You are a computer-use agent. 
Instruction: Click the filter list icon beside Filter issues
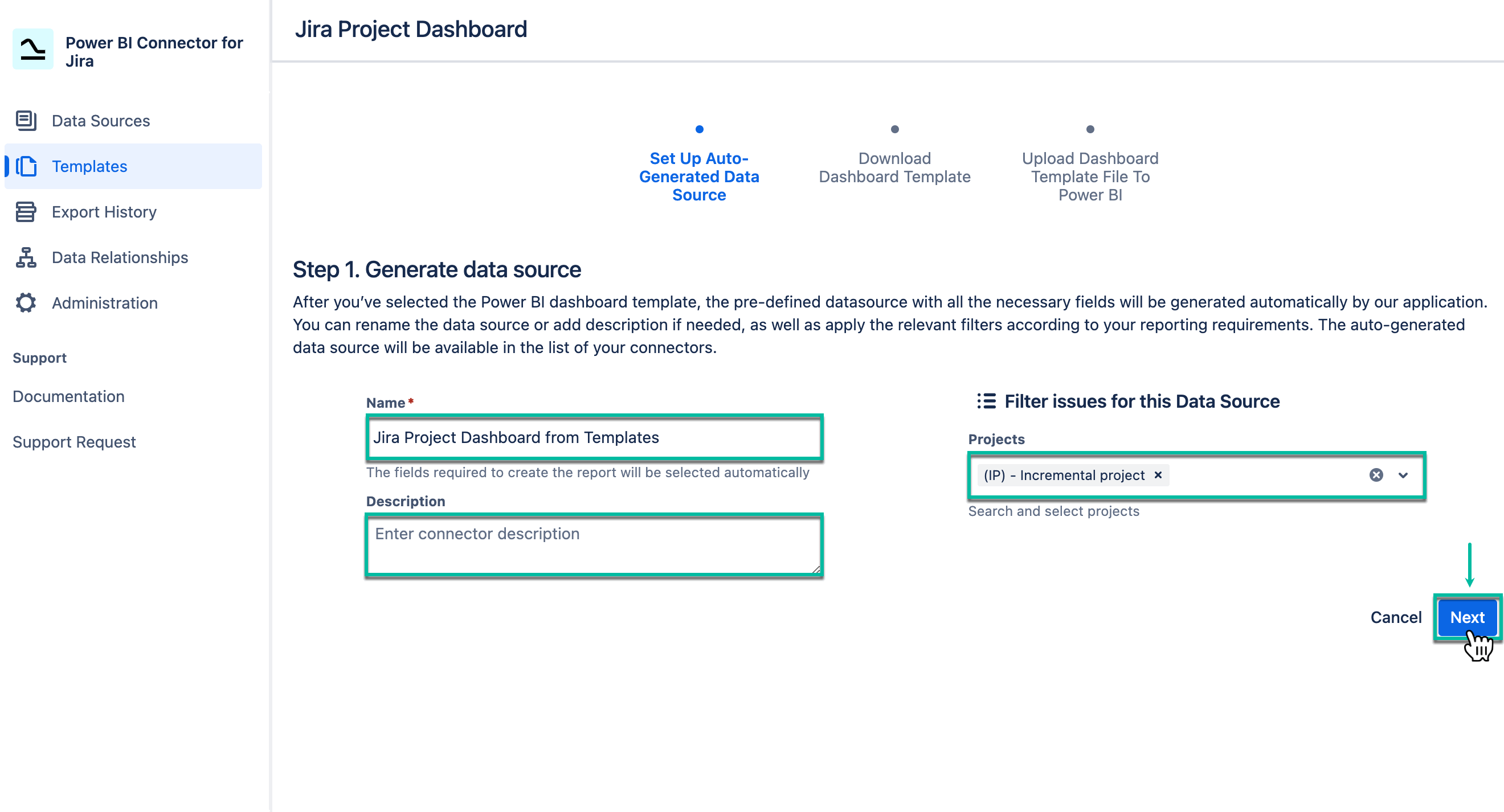(x=986, y=401)
